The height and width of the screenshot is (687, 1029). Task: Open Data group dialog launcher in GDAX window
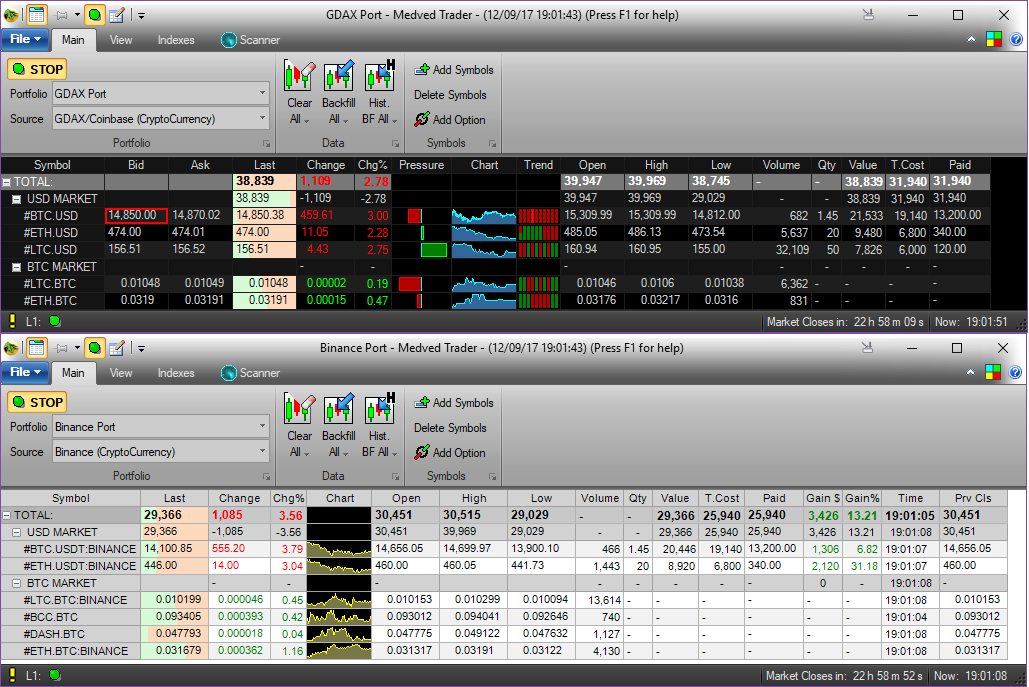(x=396, y=143)
